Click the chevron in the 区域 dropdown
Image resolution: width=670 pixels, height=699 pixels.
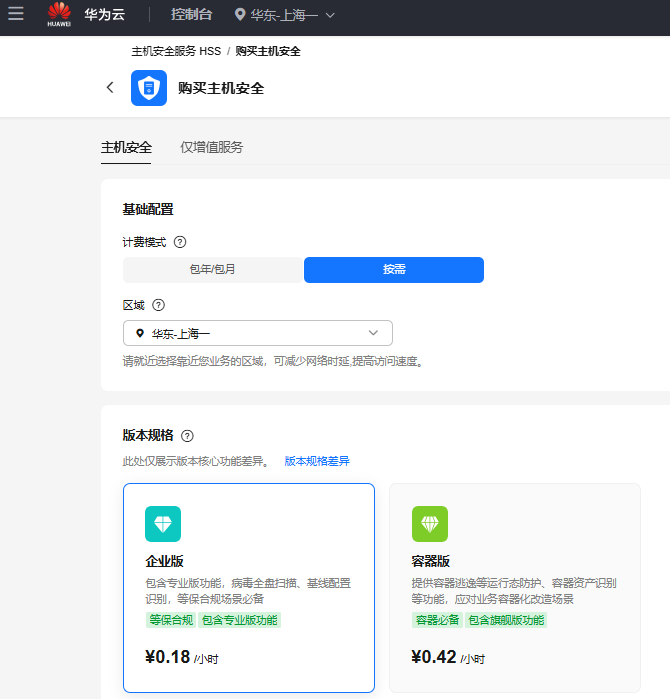374,333
